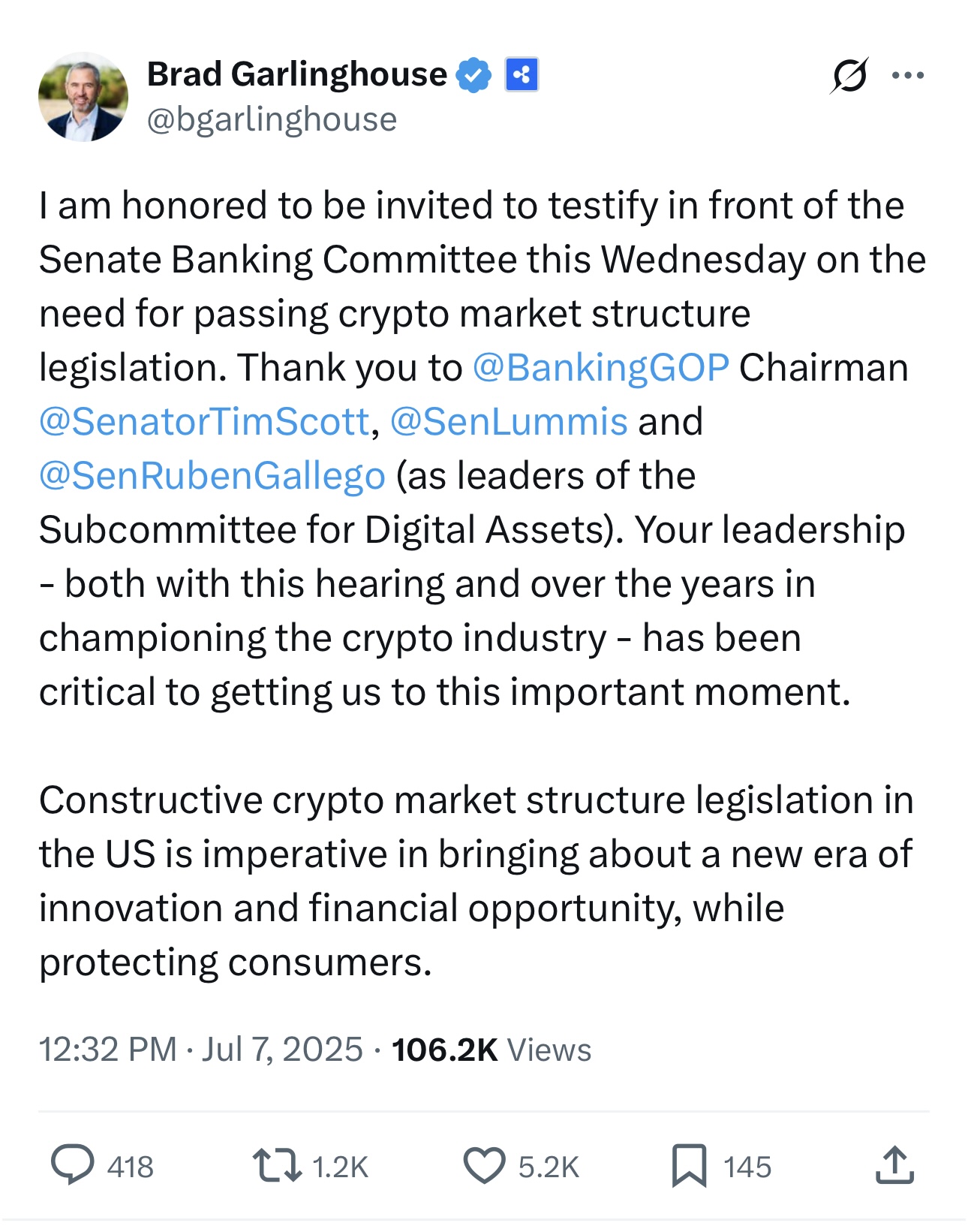Click the reply speech bubble icon
Screen dimensions: 968x1232
(x=73, y=1165)
